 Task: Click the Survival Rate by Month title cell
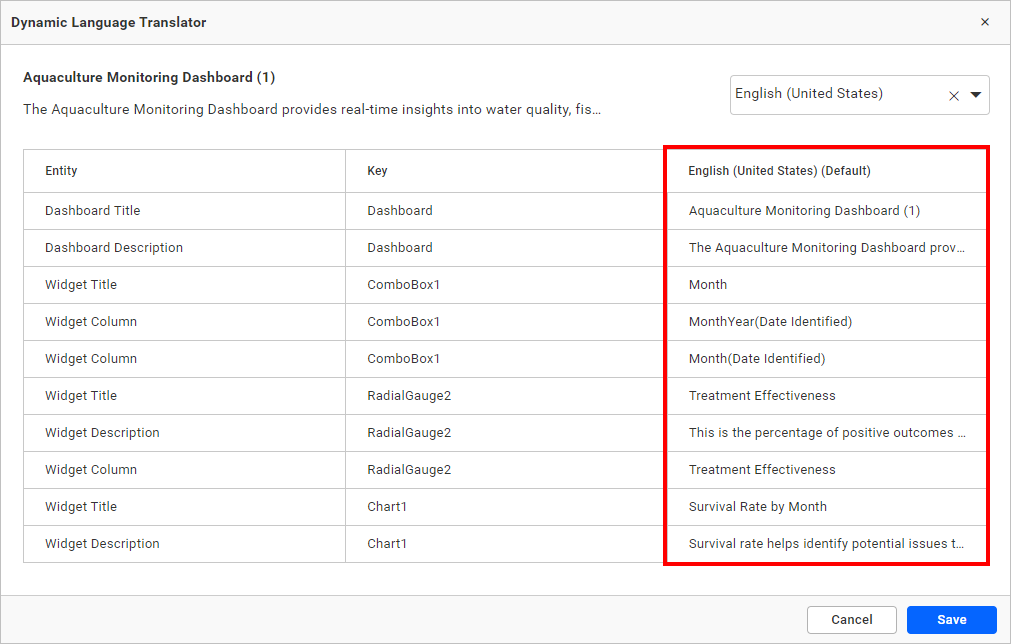coord(757,506)
